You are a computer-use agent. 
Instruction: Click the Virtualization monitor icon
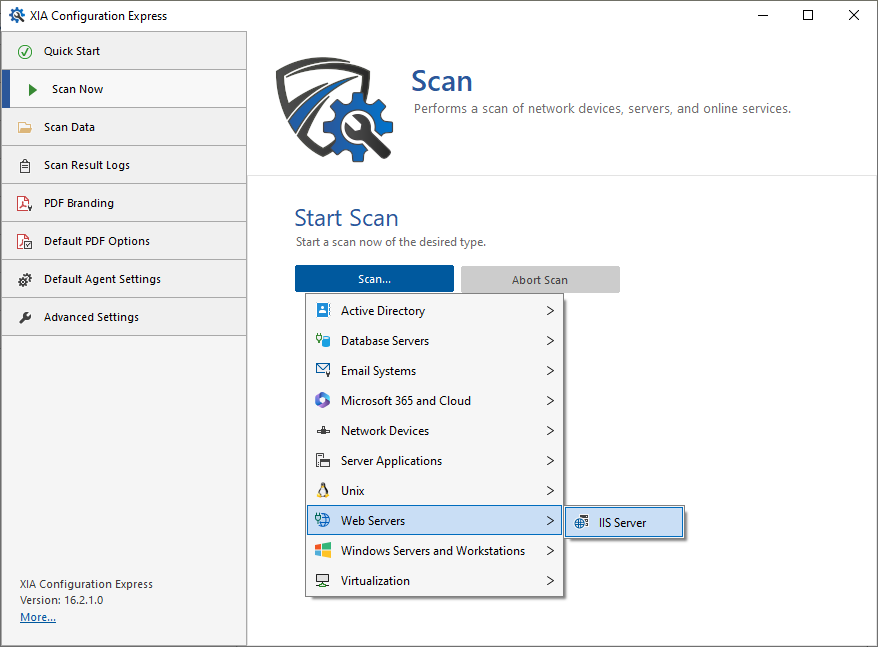tap(323, 580)
